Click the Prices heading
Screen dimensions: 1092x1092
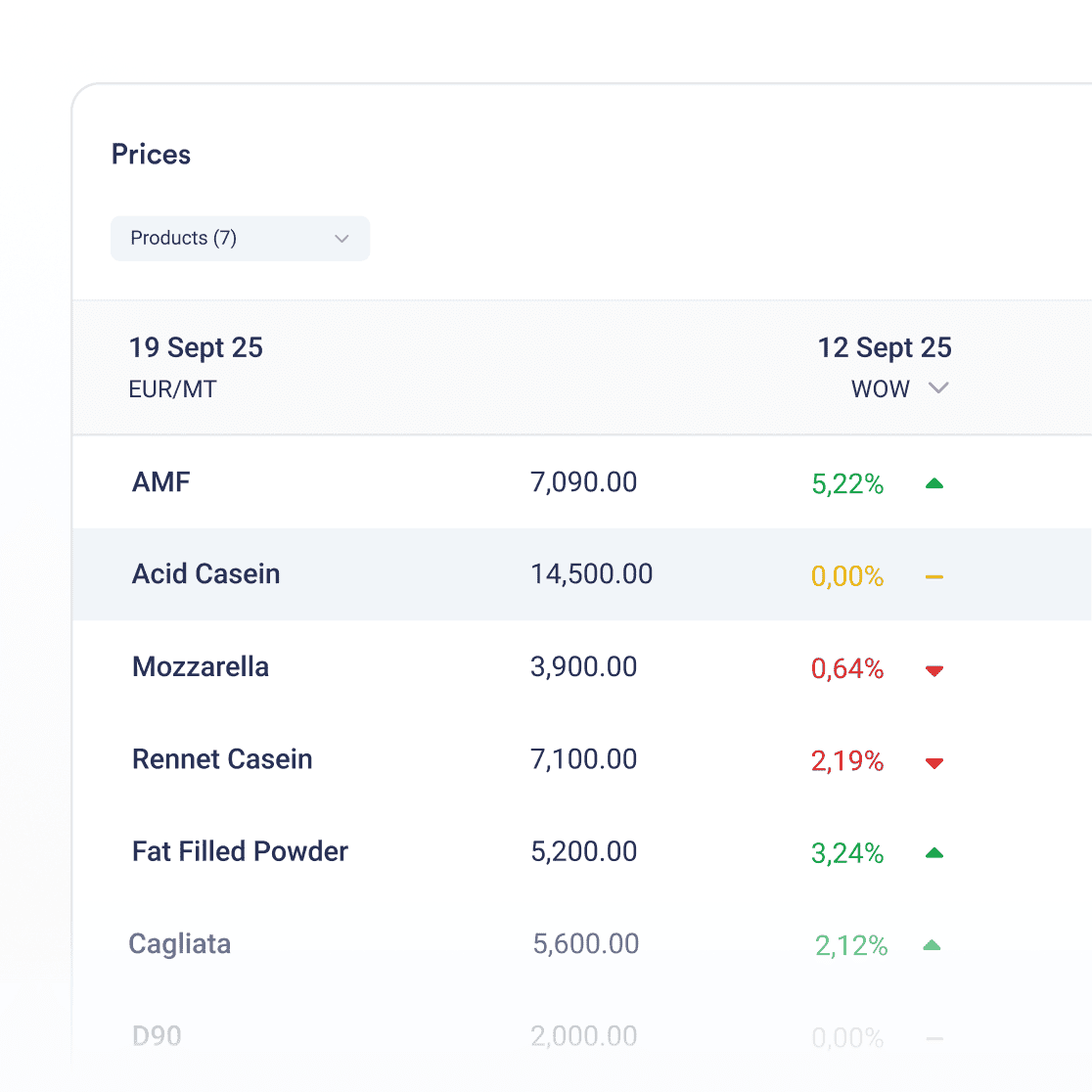pyautogui.click(x=151, y=154)
